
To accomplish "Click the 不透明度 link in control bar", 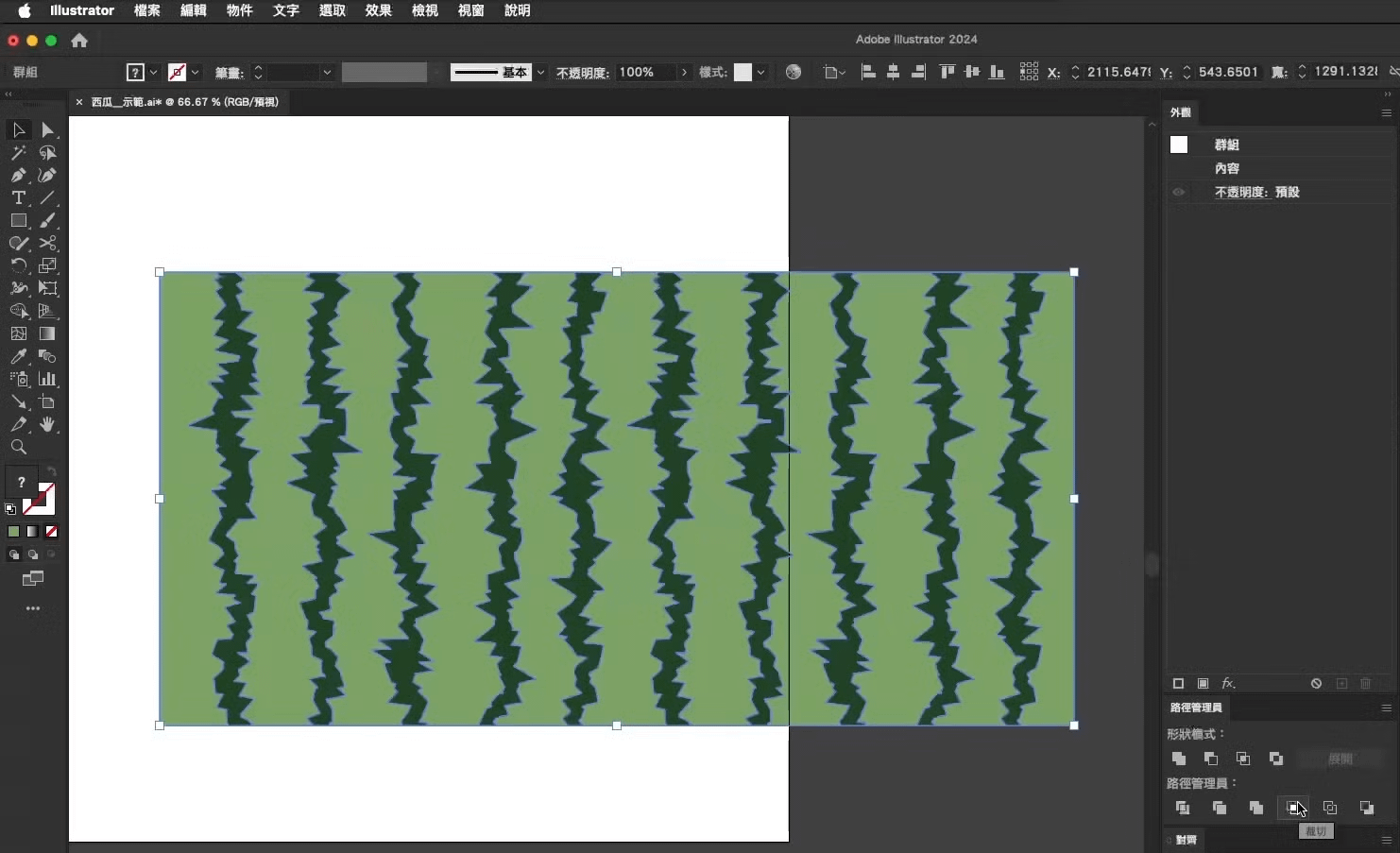I will [582, 73].
